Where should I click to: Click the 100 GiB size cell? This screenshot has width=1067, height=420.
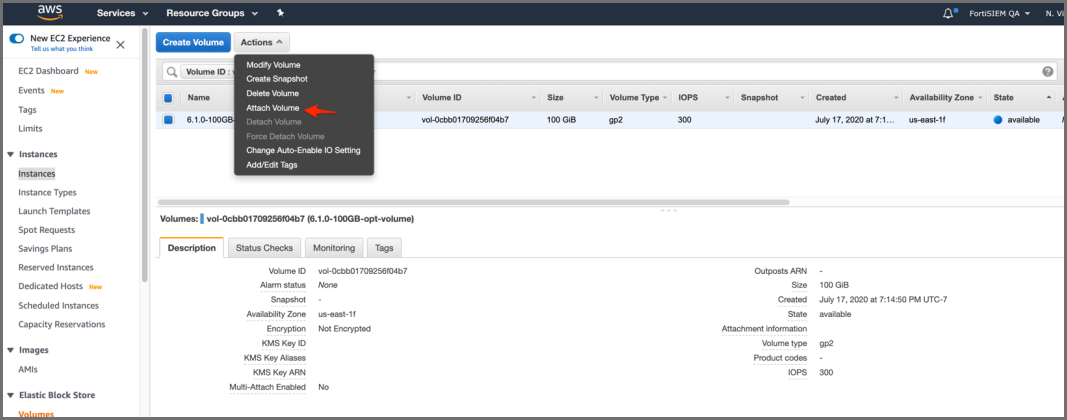(x=563, y=120)
